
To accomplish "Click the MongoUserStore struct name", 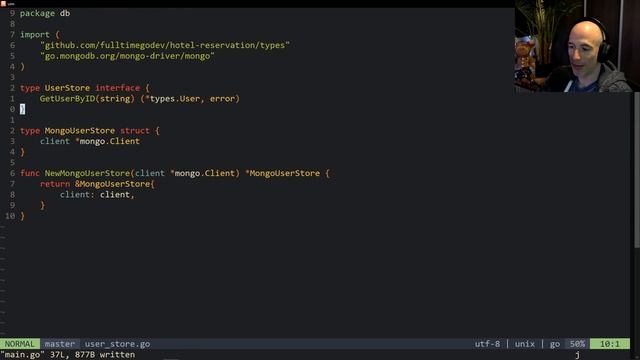I will pyautogui.click(x=80, y=131).
